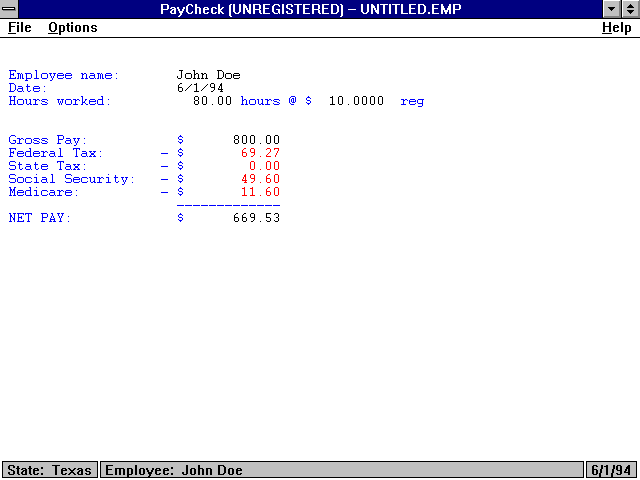Click the NET PAY label

tap(40, 218)
